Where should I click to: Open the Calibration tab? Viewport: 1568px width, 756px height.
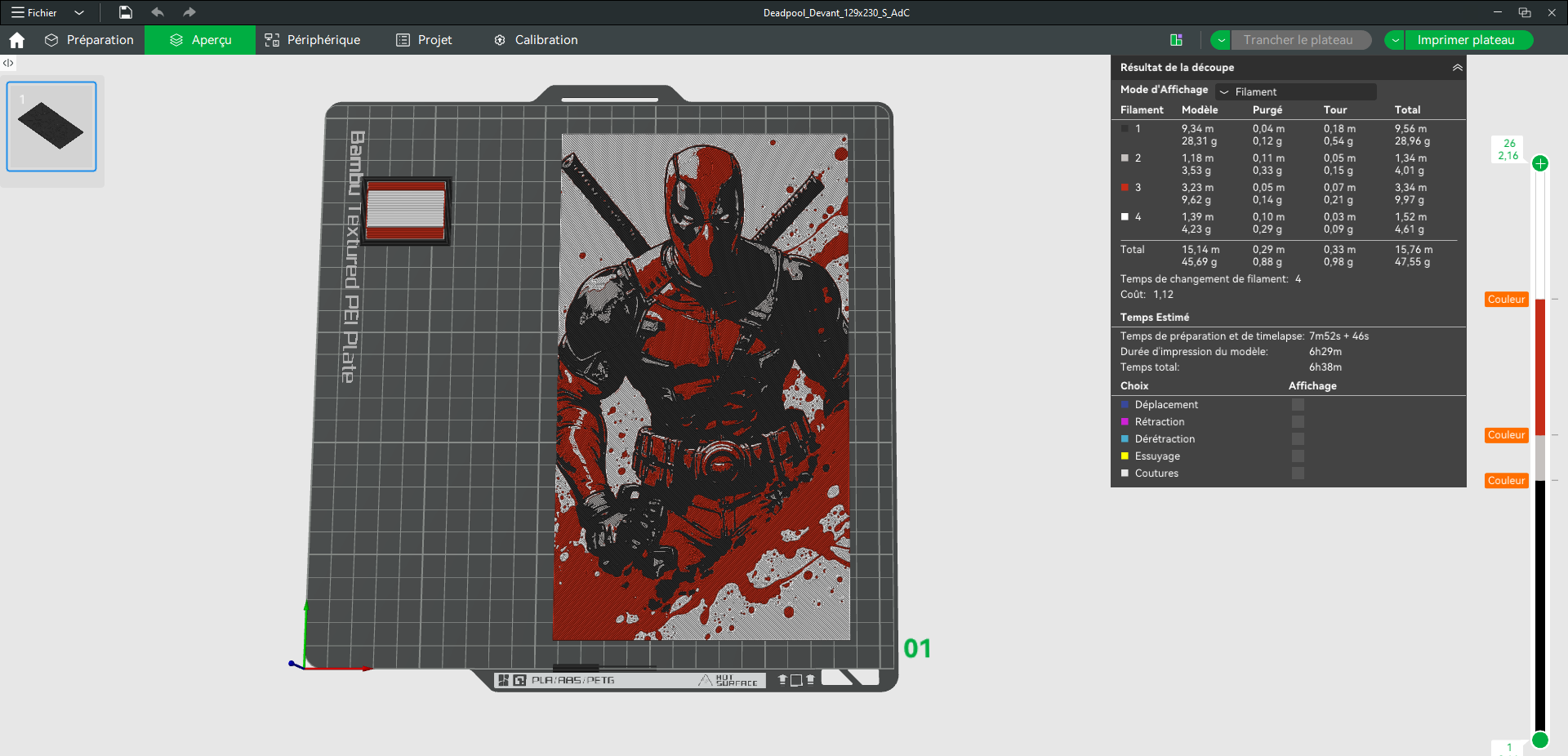[x=536, y=40]
